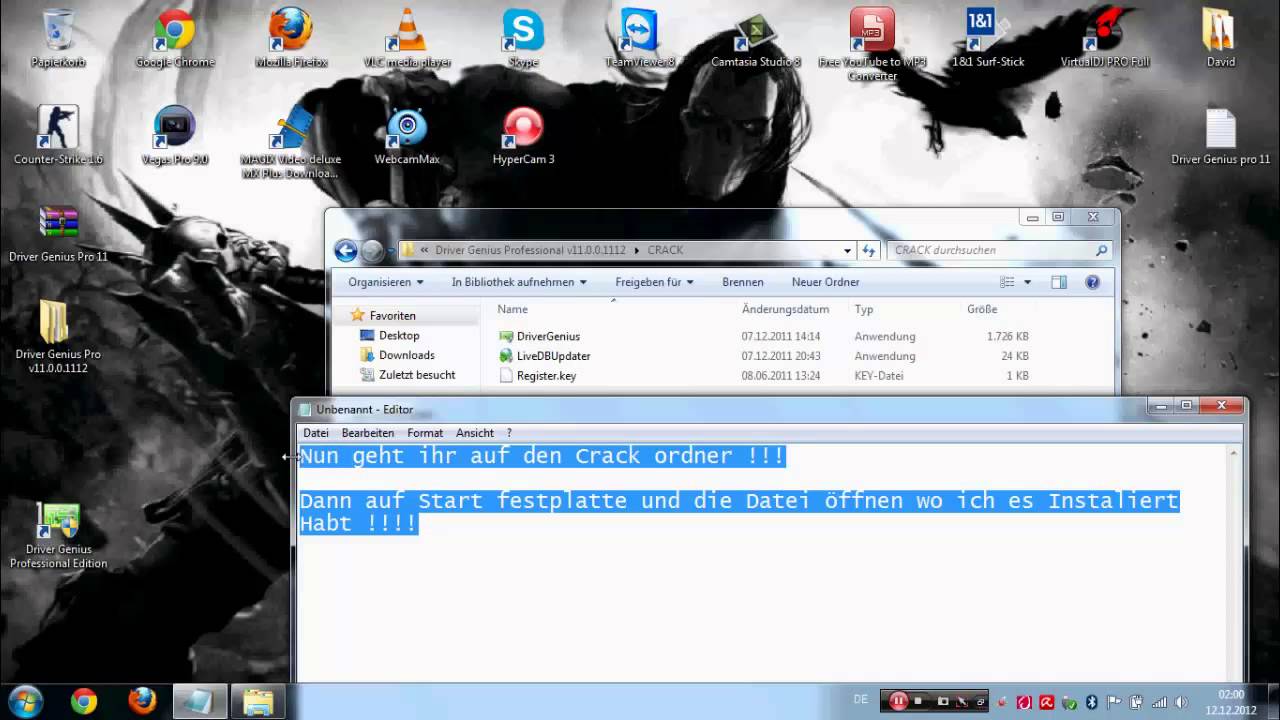Click the Neuer Ordner button
Viewport: 1280px width, 720px height.
[826, 283]
